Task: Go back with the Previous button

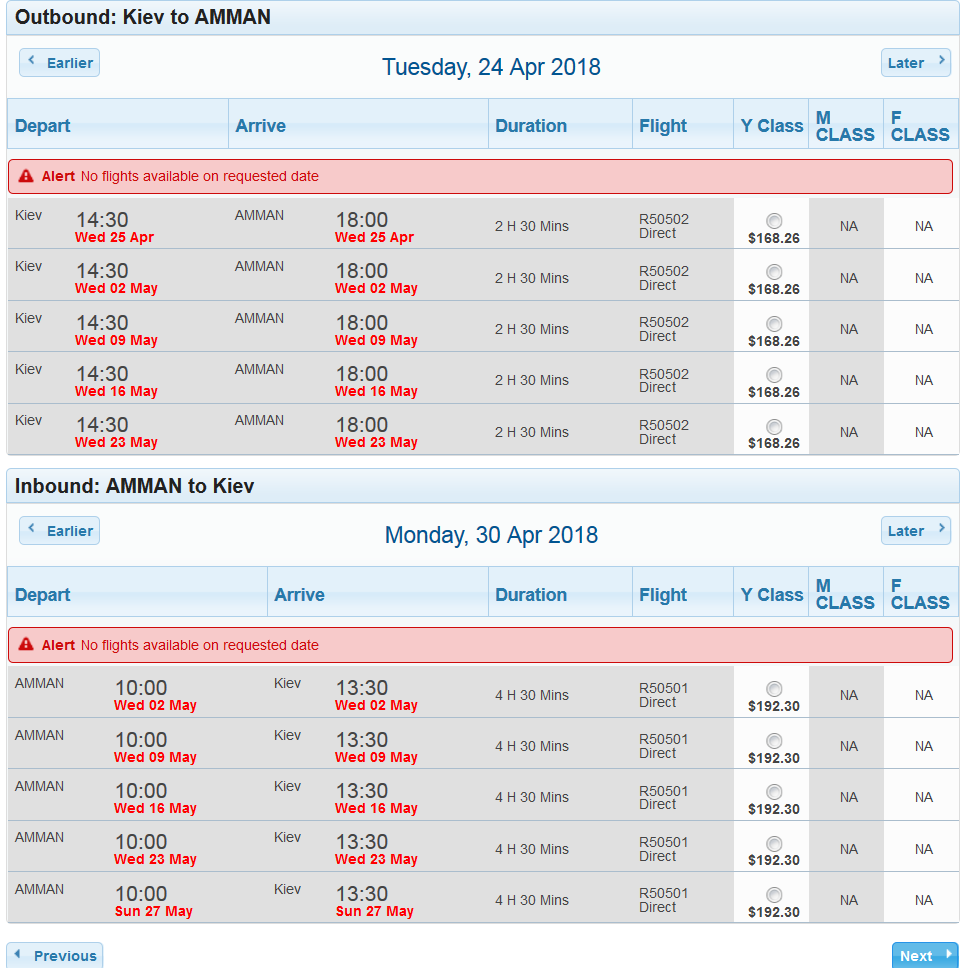Action: pos(55,955)
